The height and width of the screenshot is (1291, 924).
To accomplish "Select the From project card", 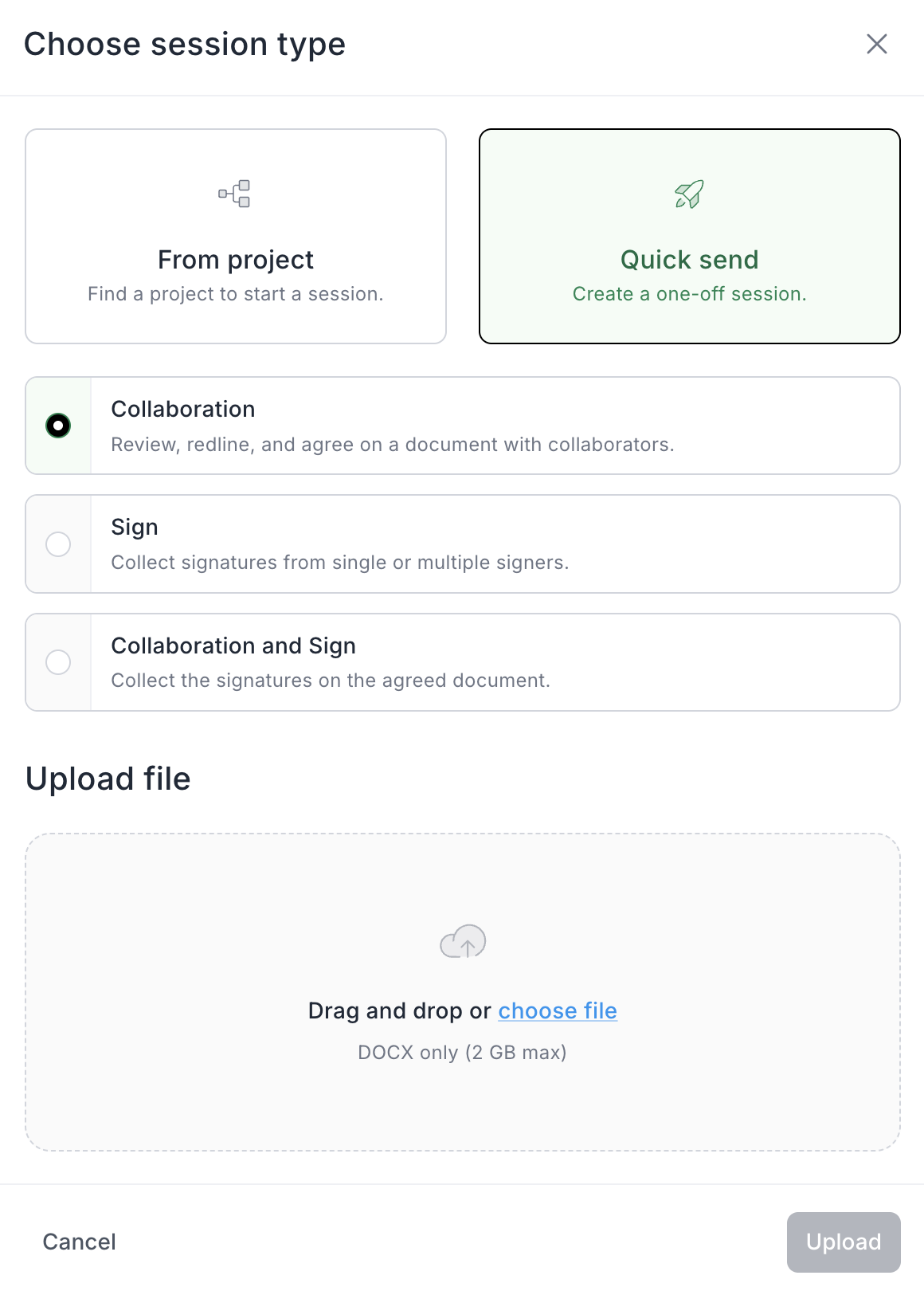I will click(236, 236).
